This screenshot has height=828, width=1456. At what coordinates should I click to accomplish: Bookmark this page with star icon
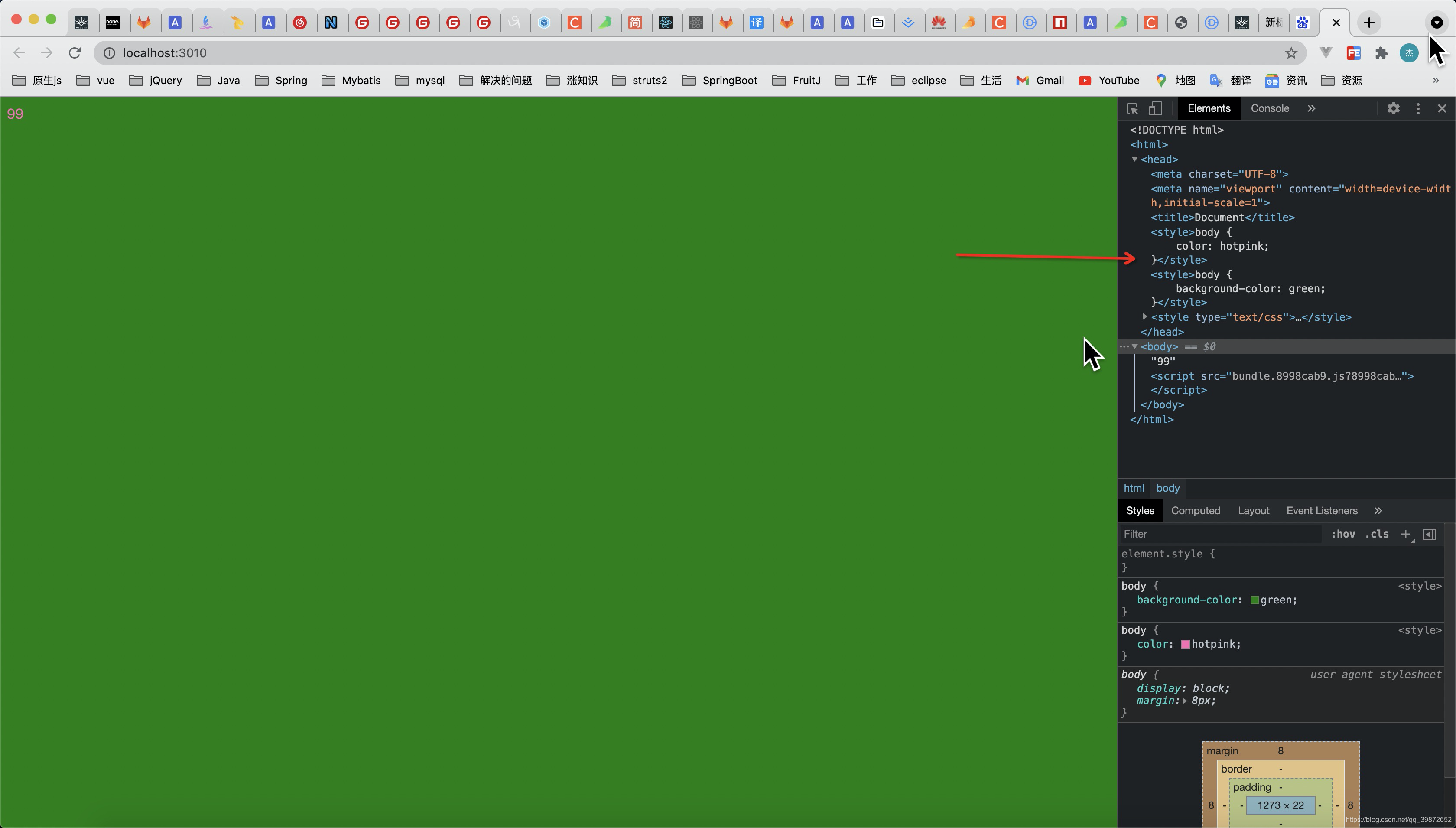pyautogui.click(x=1291, y=53)
